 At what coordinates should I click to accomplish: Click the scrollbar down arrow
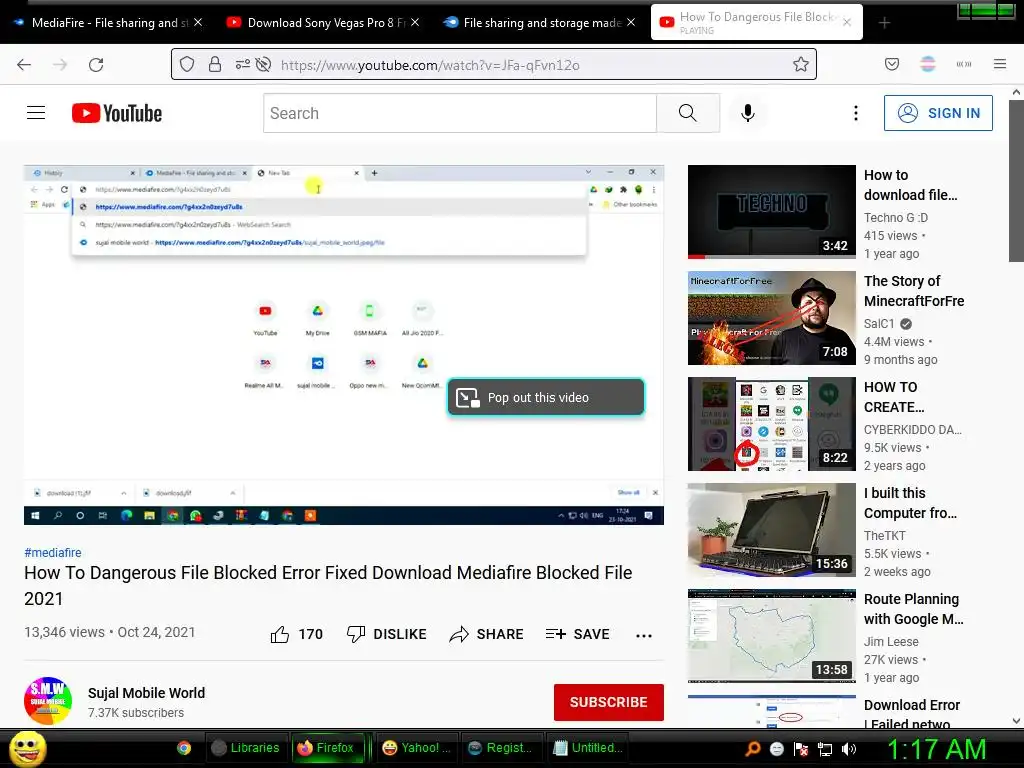tap(1016, 721)
